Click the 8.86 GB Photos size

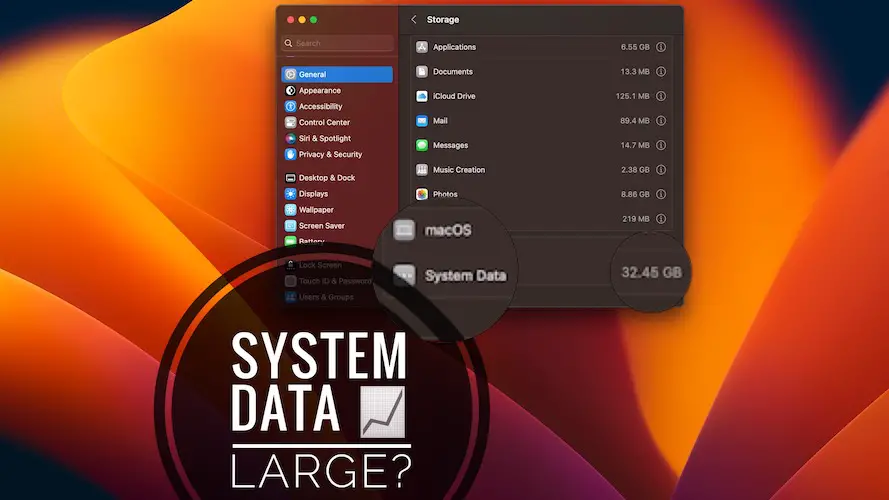click(635, 194)
